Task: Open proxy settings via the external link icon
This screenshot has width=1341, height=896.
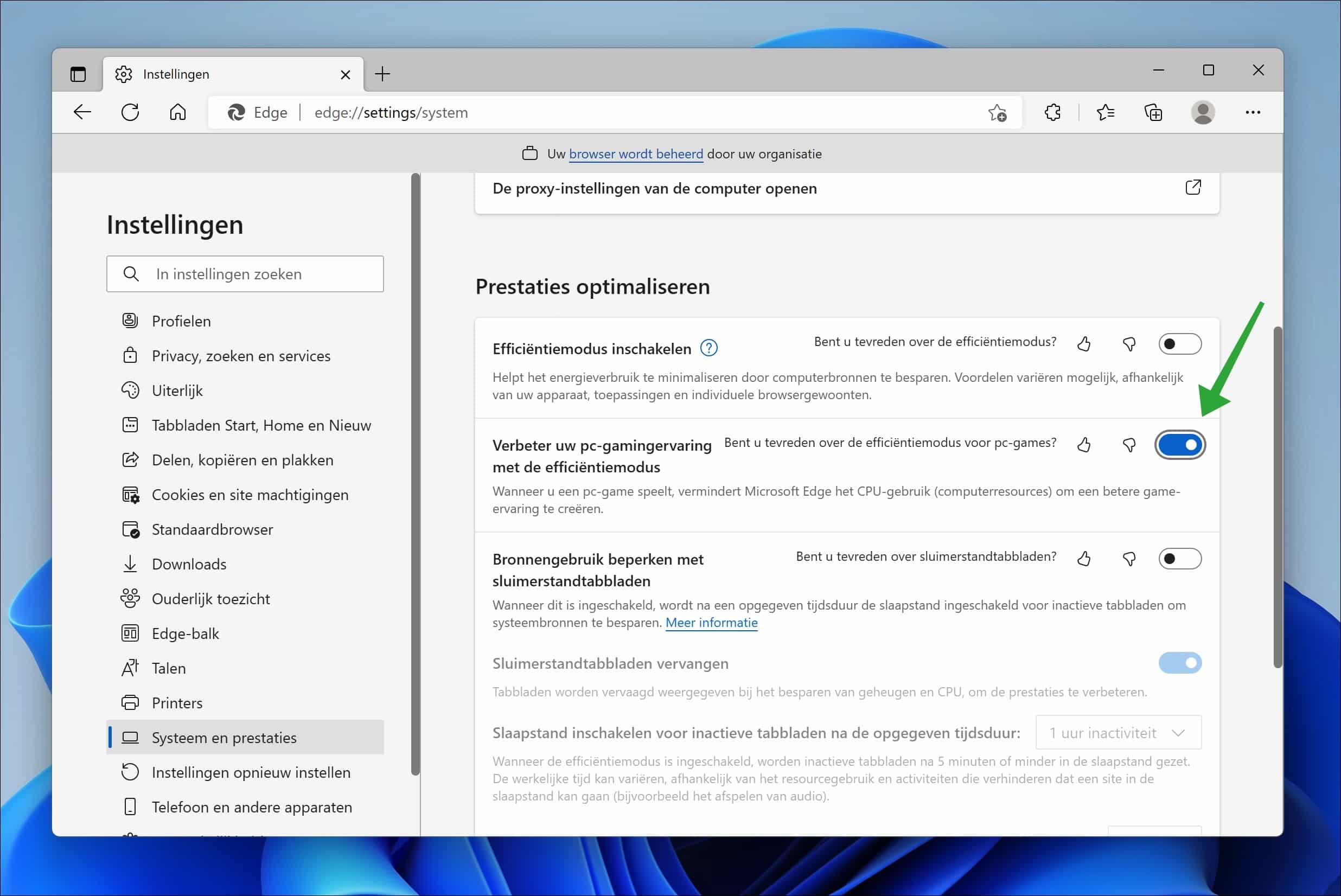Action: [x=1193, y=187]
